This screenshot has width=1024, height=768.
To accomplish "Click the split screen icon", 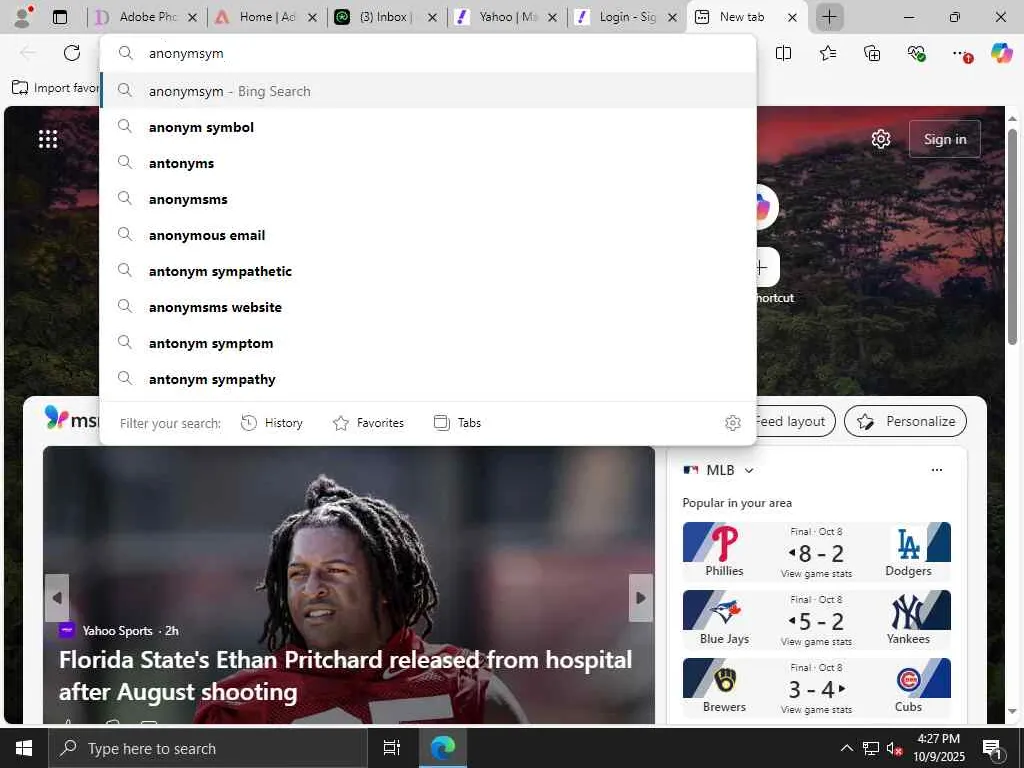I will tap(783, 53).
